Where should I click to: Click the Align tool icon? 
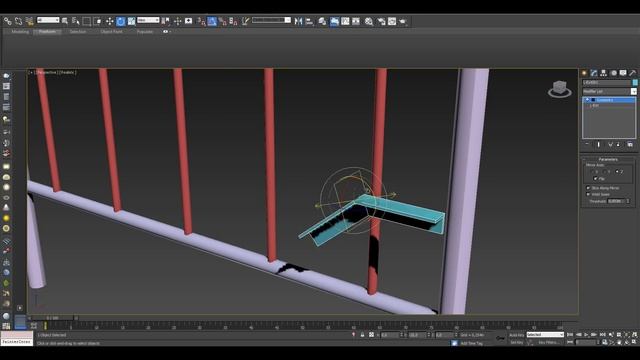click(x=309, y=21)
